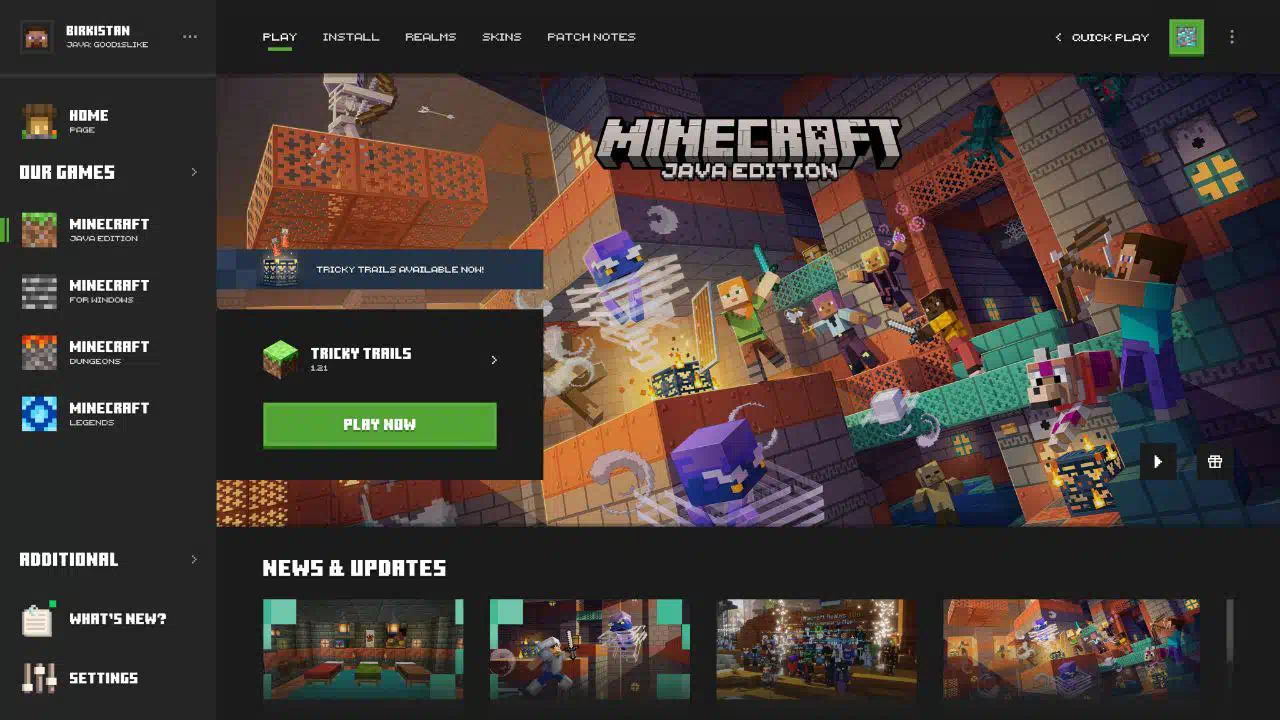
Task: Click the green Play Now button
Action: point(380,425)
